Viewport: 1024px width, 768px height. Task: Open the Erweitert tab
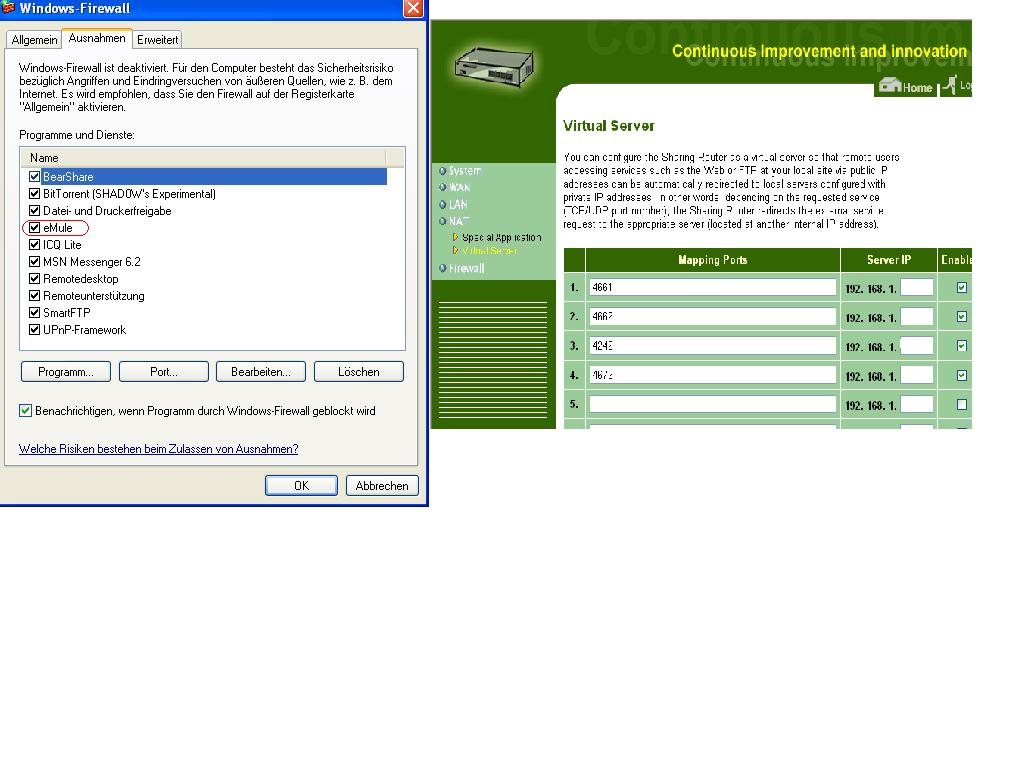pyautogui.click(x=157, y=40)
